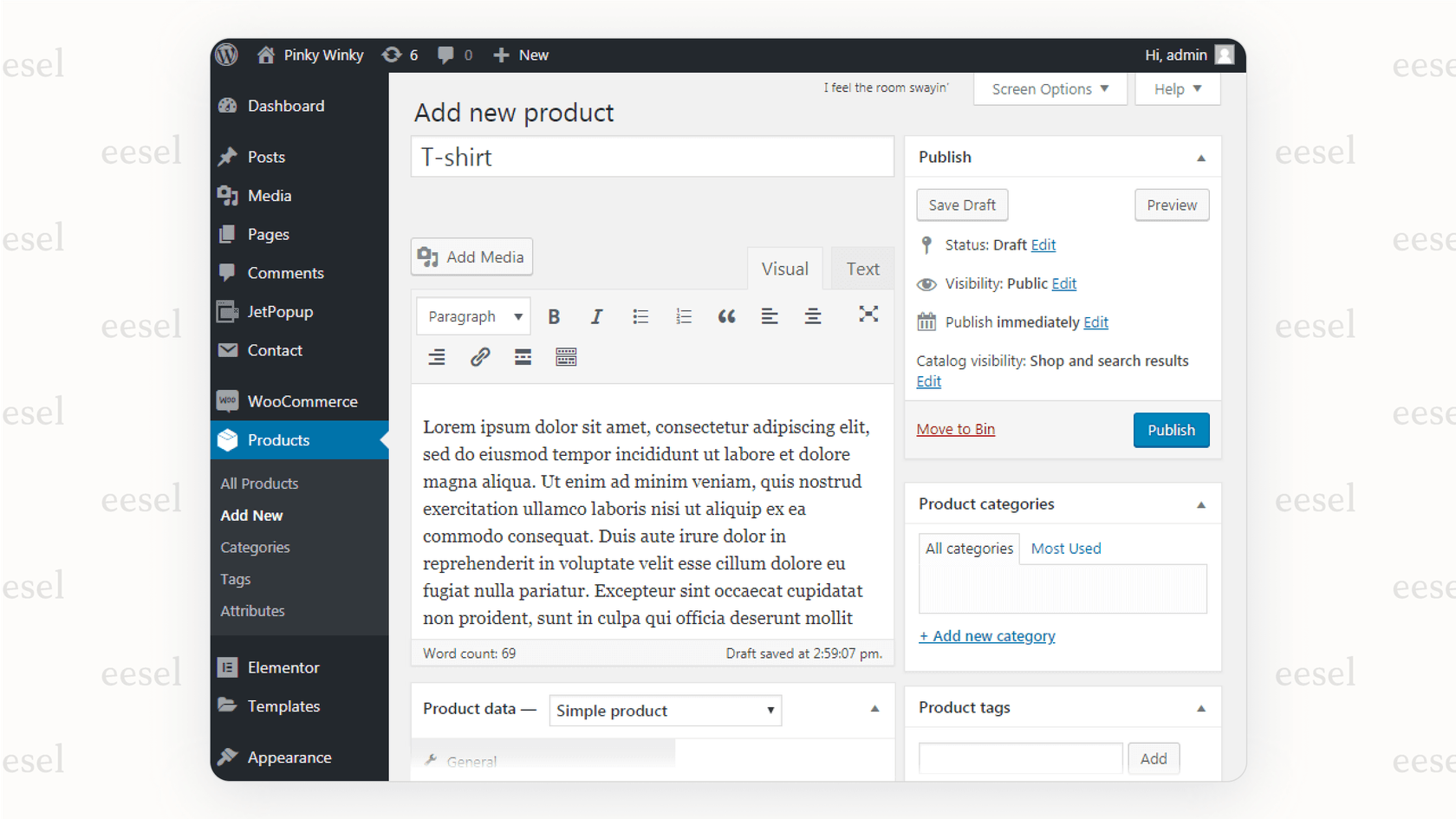The image size is (1456, 819).
Task: Collapse the Publish panel
Action: [1201, 157]
